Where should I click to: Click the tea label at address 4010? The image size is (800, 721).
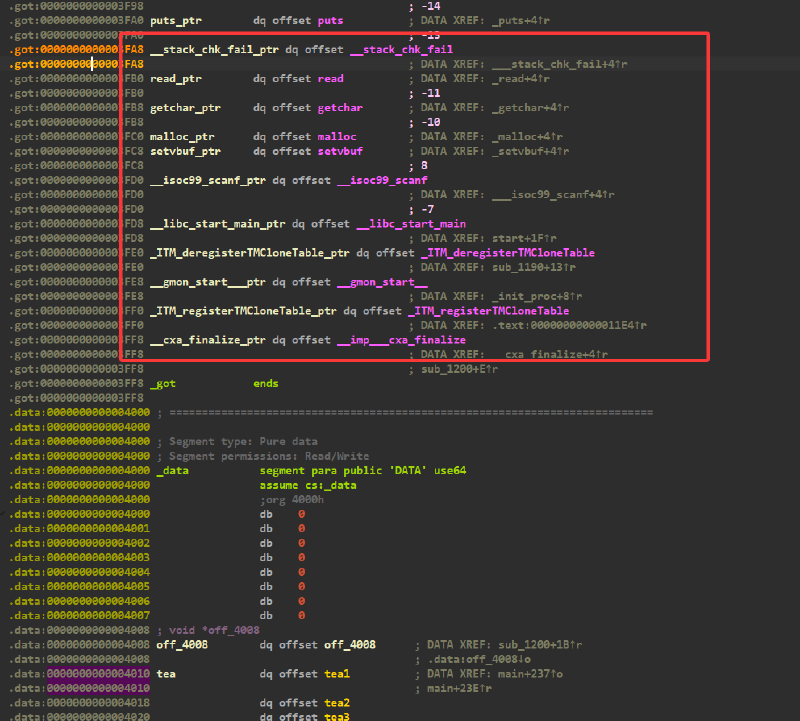point(166,674)
